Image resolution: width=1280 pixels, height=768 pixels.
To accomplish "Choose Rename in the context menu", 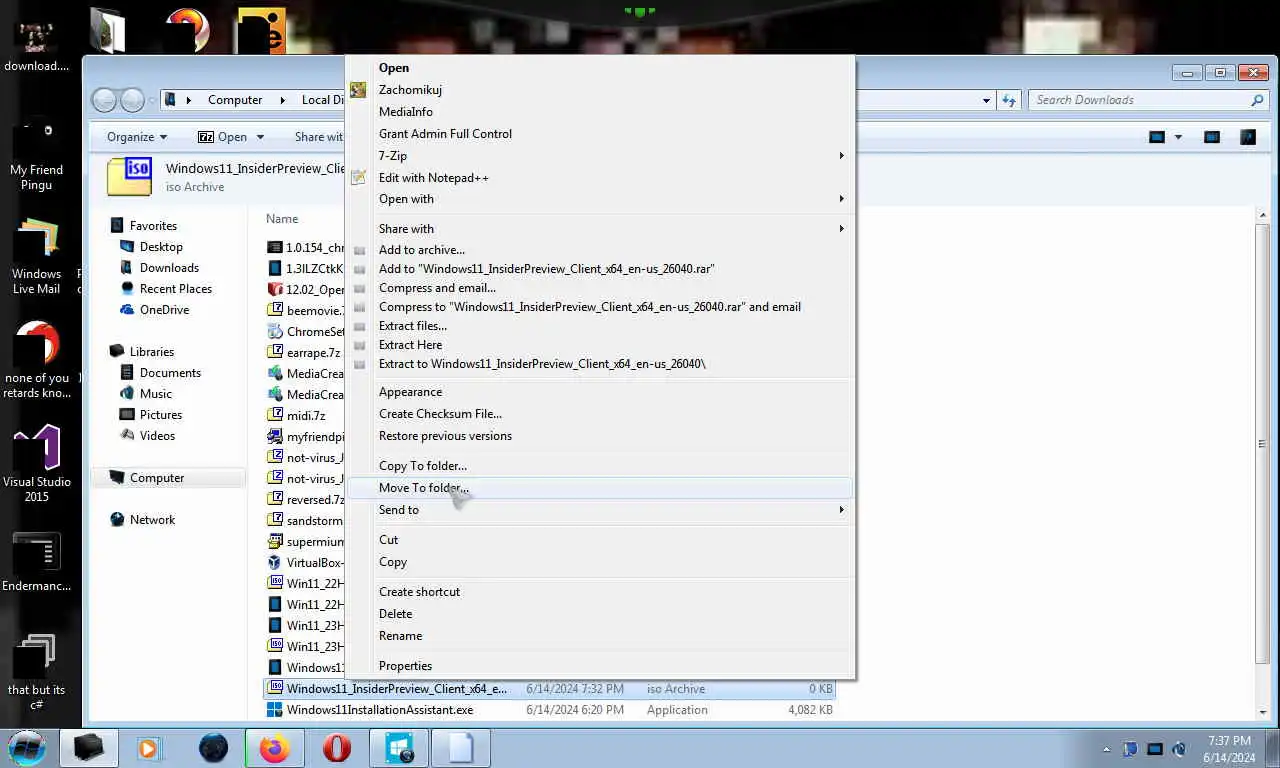I will (599, 636).
